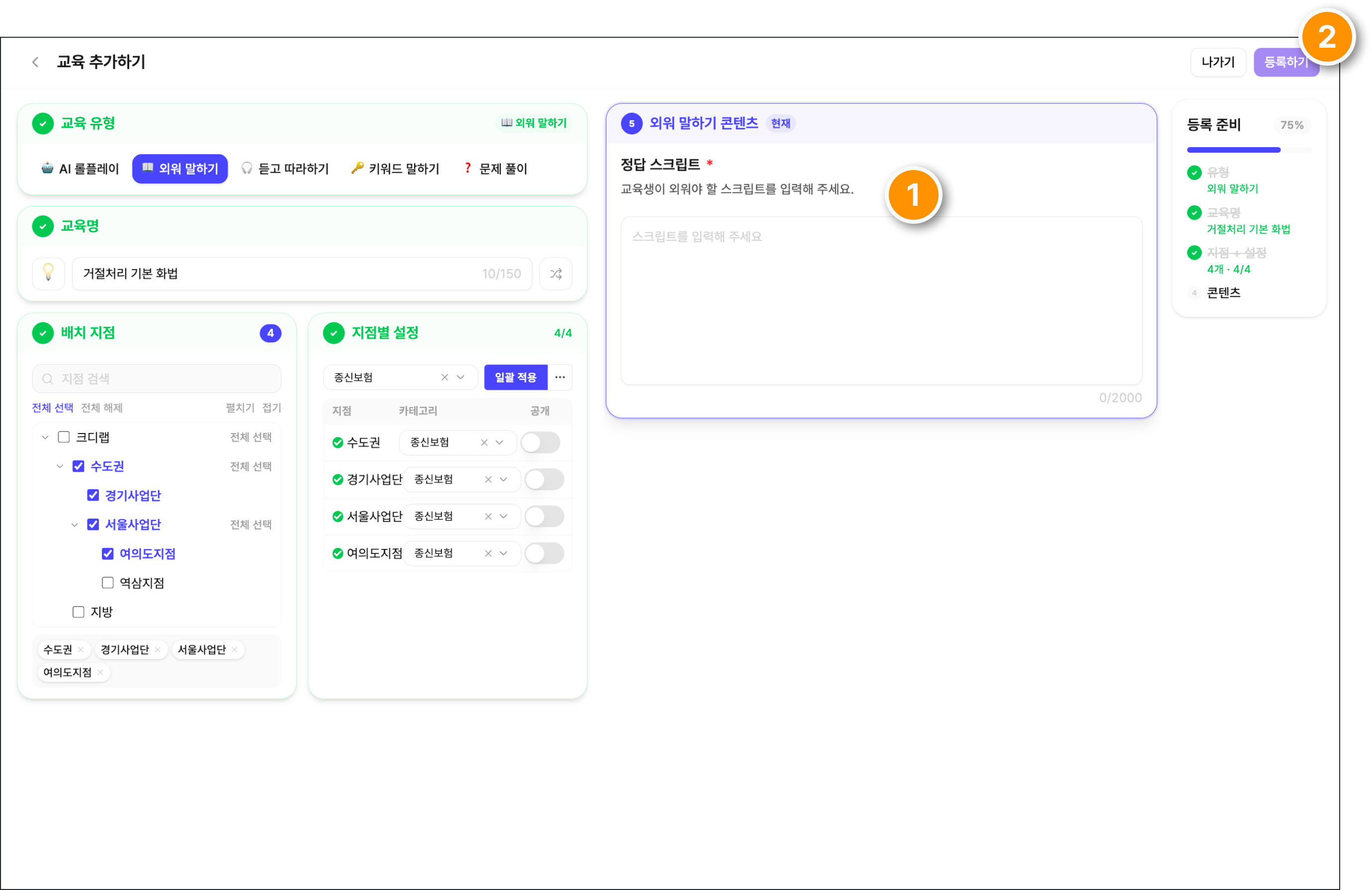Check the 크디랩 checkbox
This screenshot has height=890, width=1372.
pos(64,437)
